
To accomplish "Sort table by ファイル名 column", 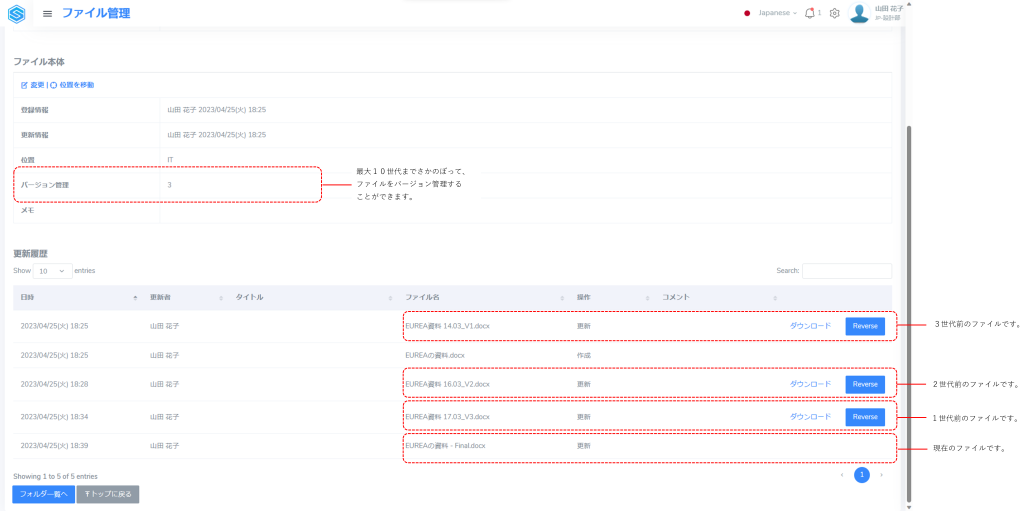I will (422, 297).
